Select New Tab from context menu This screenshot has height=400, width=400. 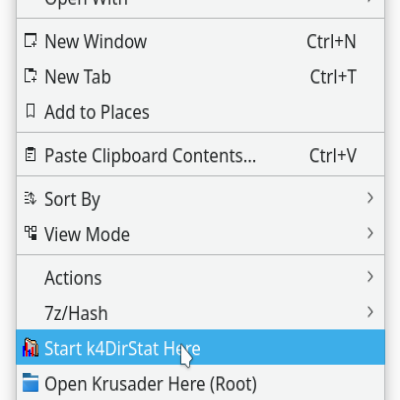click(200, 77)
